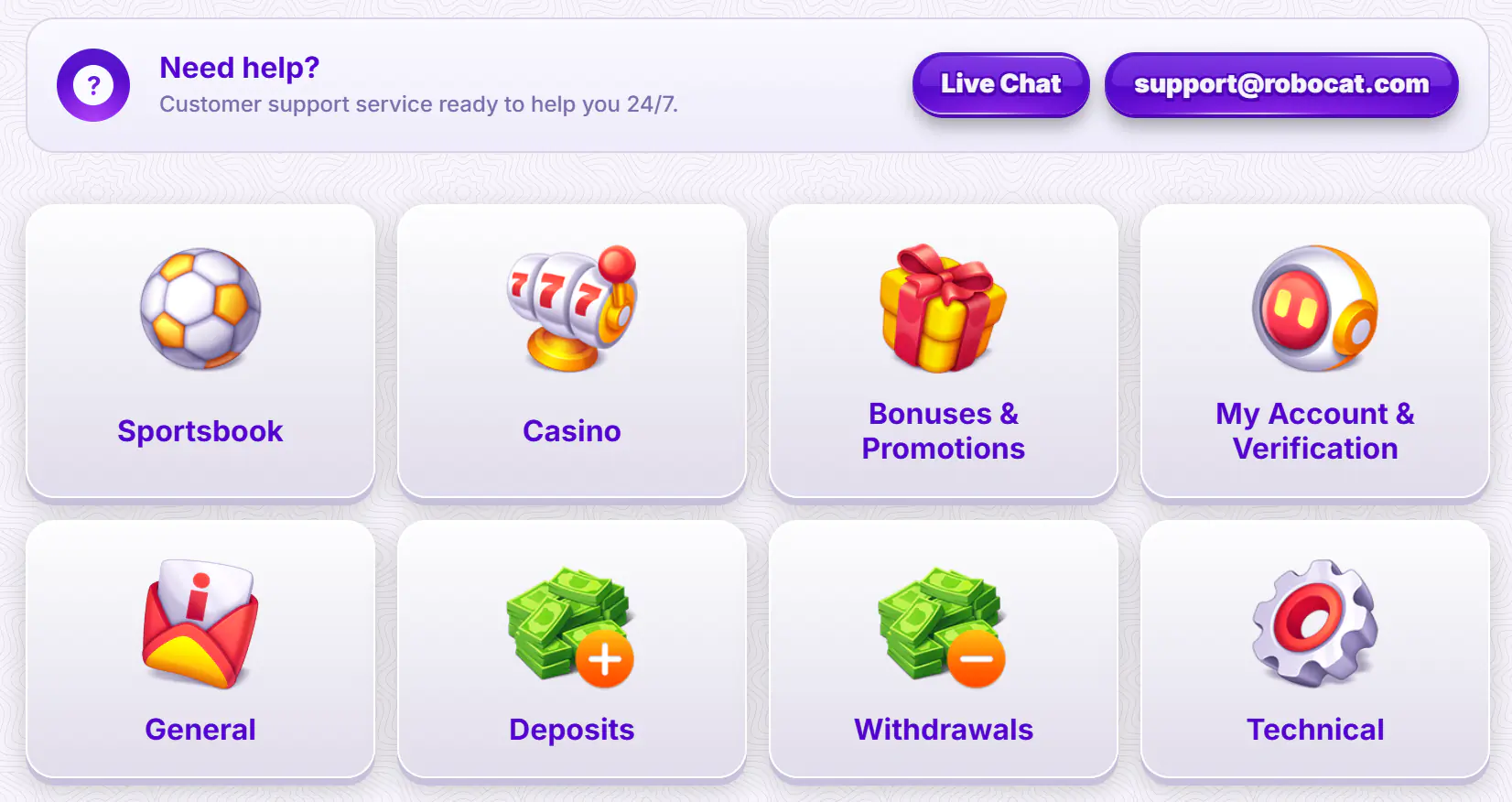The image size is (1512, 802).
Task: Click the Need help? heading
Action: tap(239, 68)
